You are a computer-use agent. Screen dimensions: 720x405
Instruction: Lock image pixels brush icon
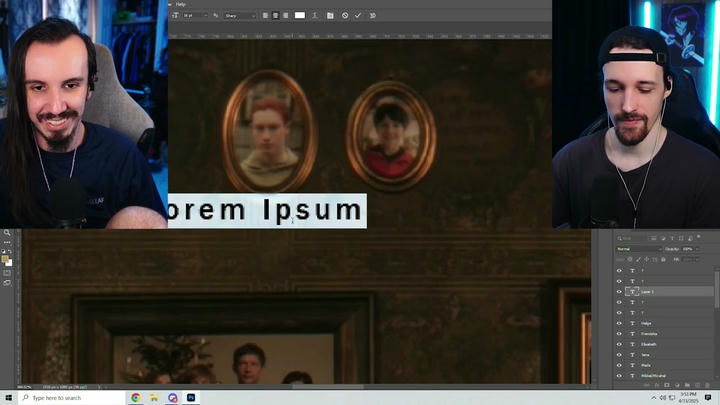pos(638,259)
